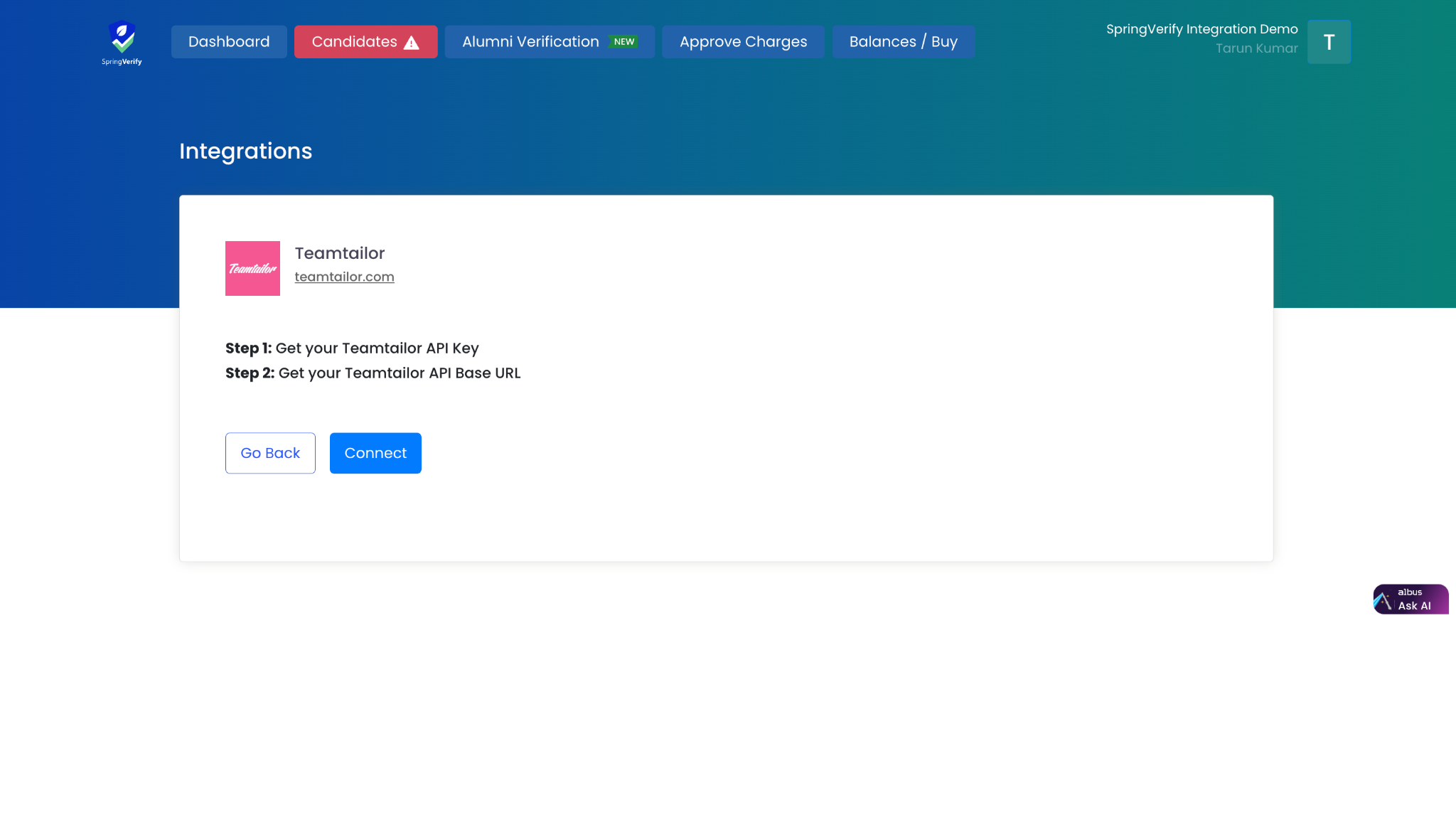
Task: Click Step 1 Teamtailor API Key text
Action: click(352, 348)
